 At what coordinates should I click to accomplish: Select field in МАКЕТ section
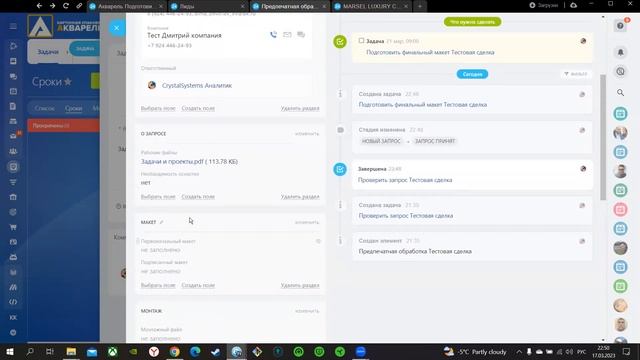point(158,285)
